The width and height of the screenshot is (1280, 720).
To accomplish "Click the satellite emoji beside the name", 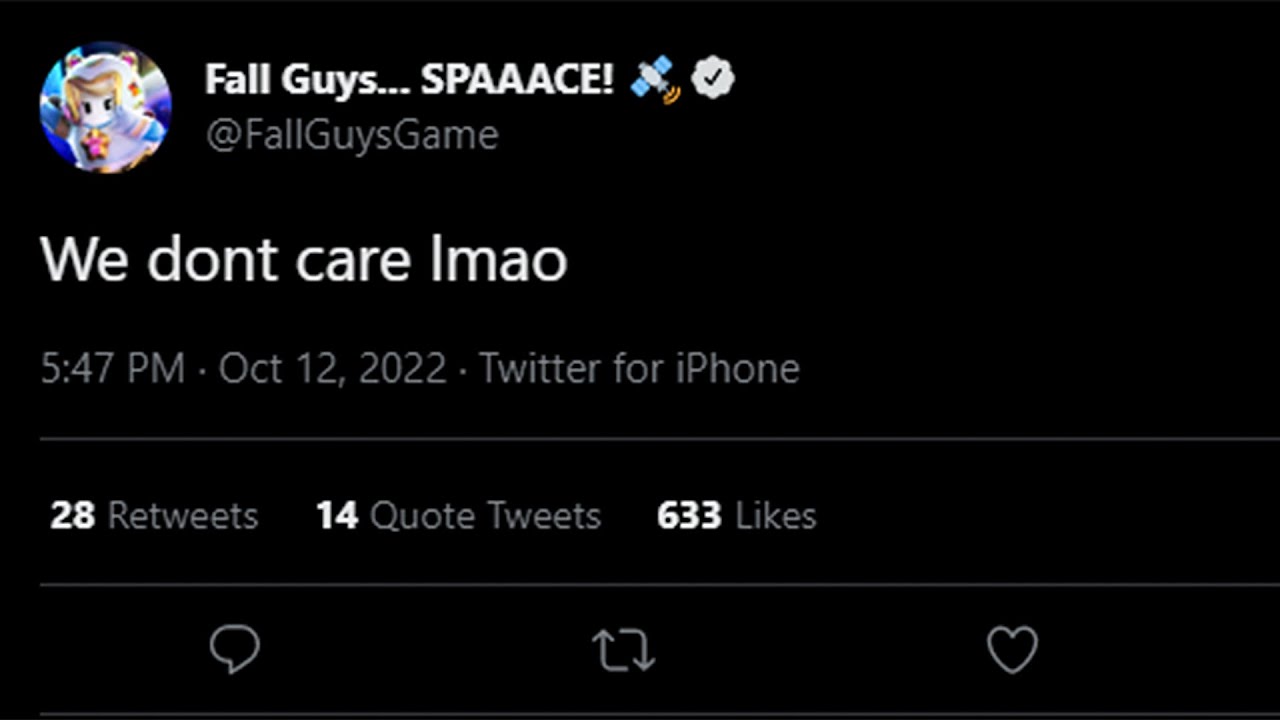I will (x=655, y=79).
